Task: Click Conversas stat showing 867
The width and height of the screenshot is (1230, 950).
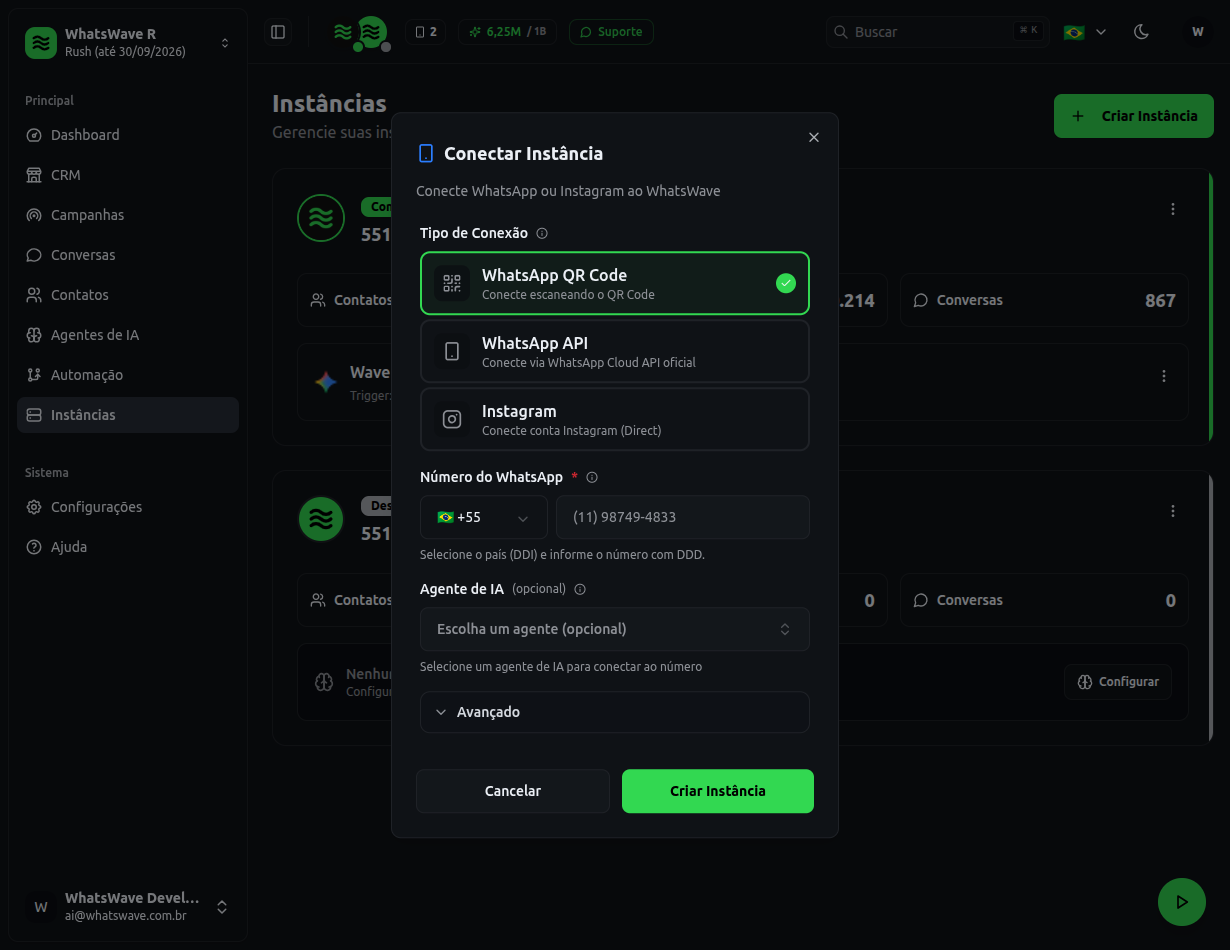Action: (x=1044, y=300)
